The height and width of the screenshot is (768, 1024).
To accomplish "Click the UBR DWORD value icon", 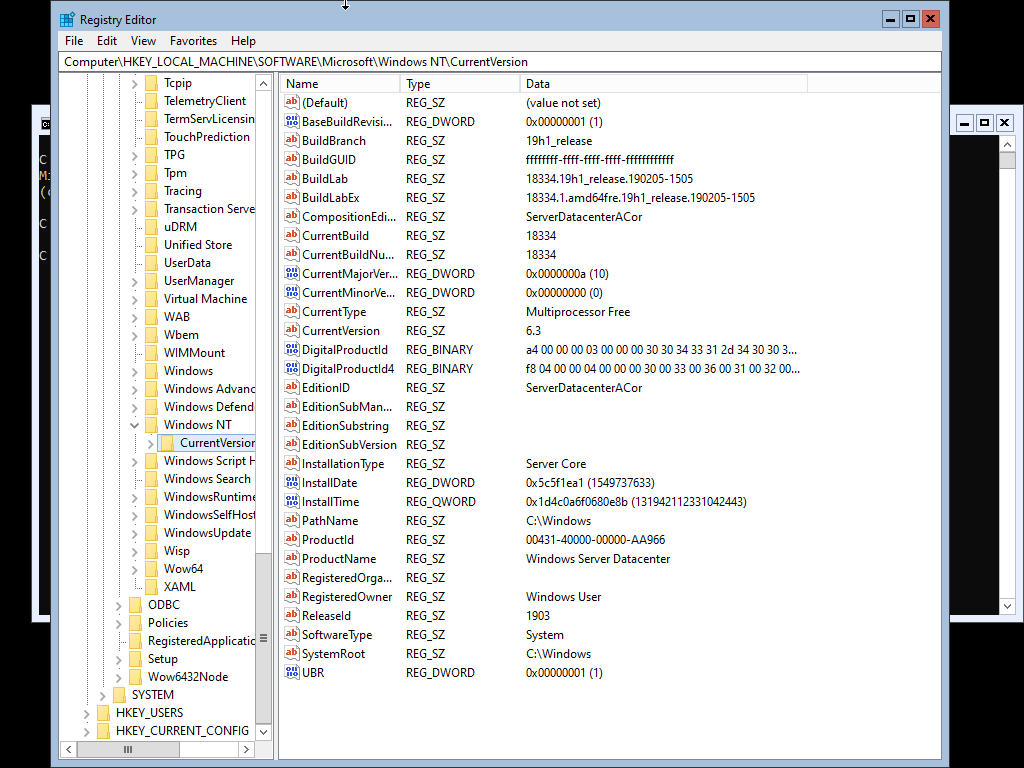I will (292, 672).
